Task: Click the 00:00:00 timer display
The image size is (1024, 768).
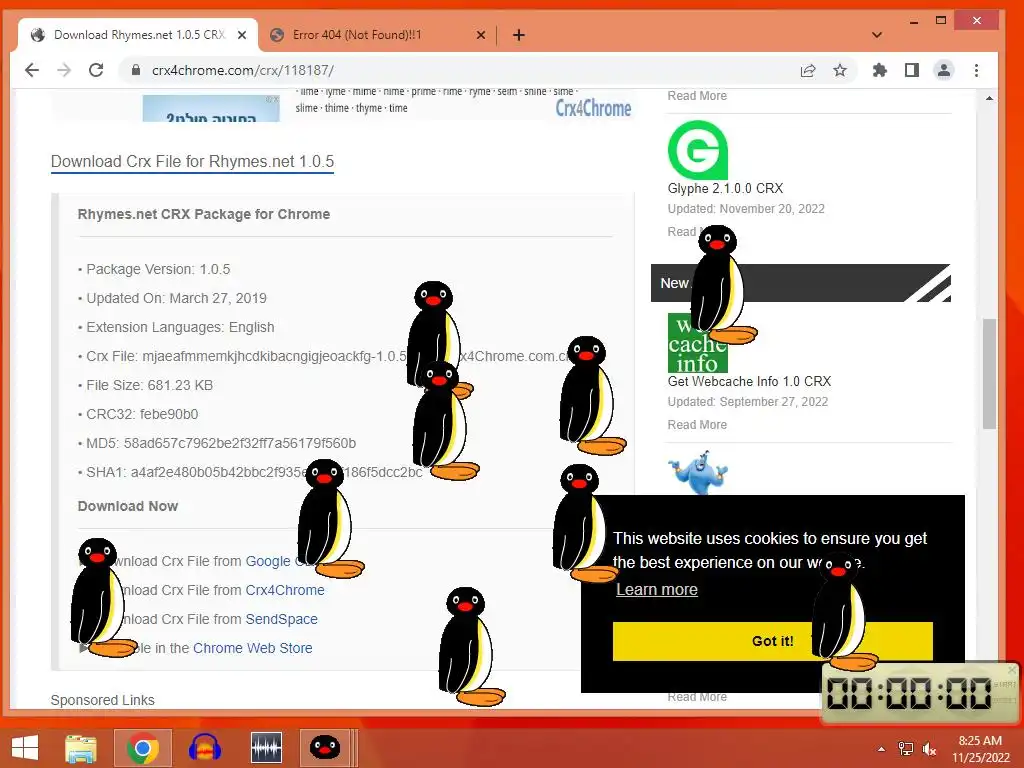Action: click(909, 693)
